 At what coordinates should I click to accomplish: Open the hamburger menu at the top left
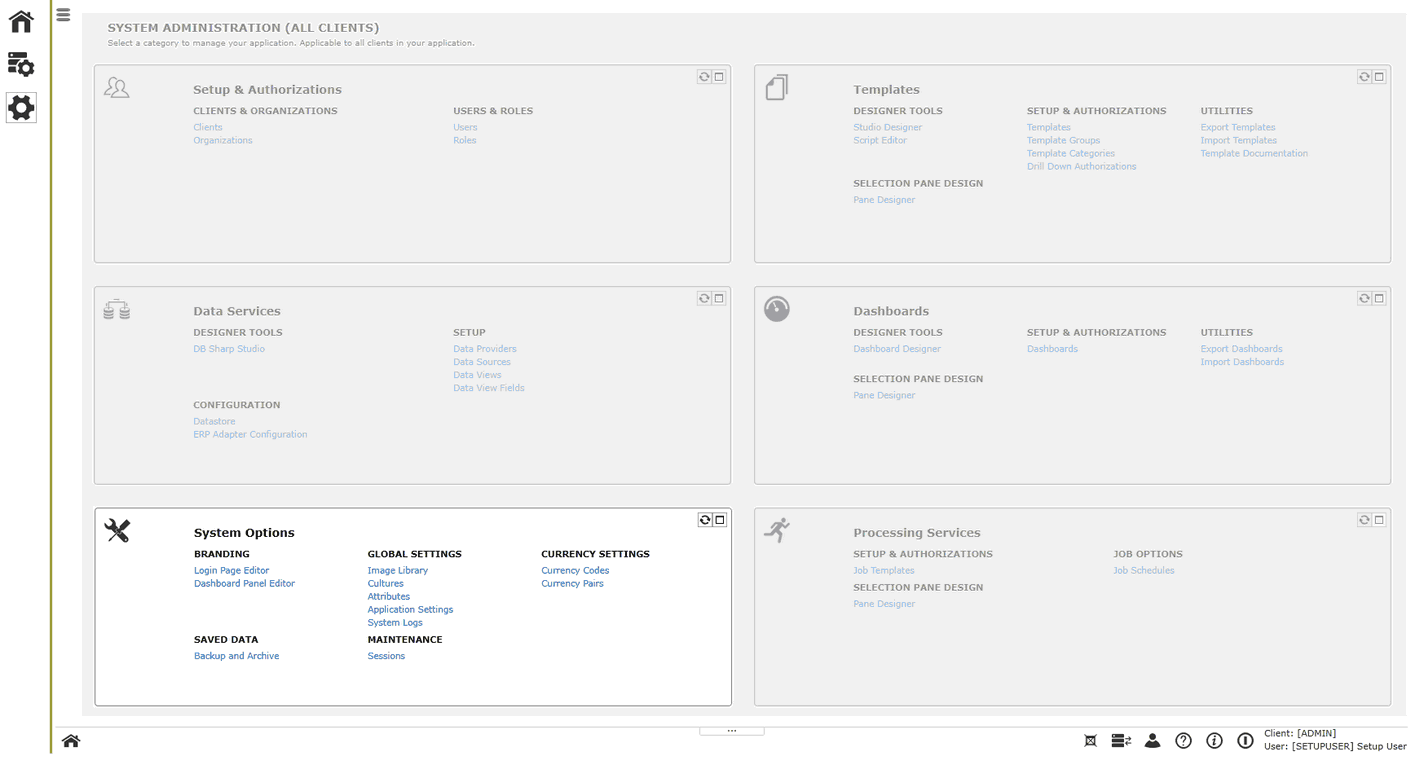pyautogui.click(x=63, y=14)
